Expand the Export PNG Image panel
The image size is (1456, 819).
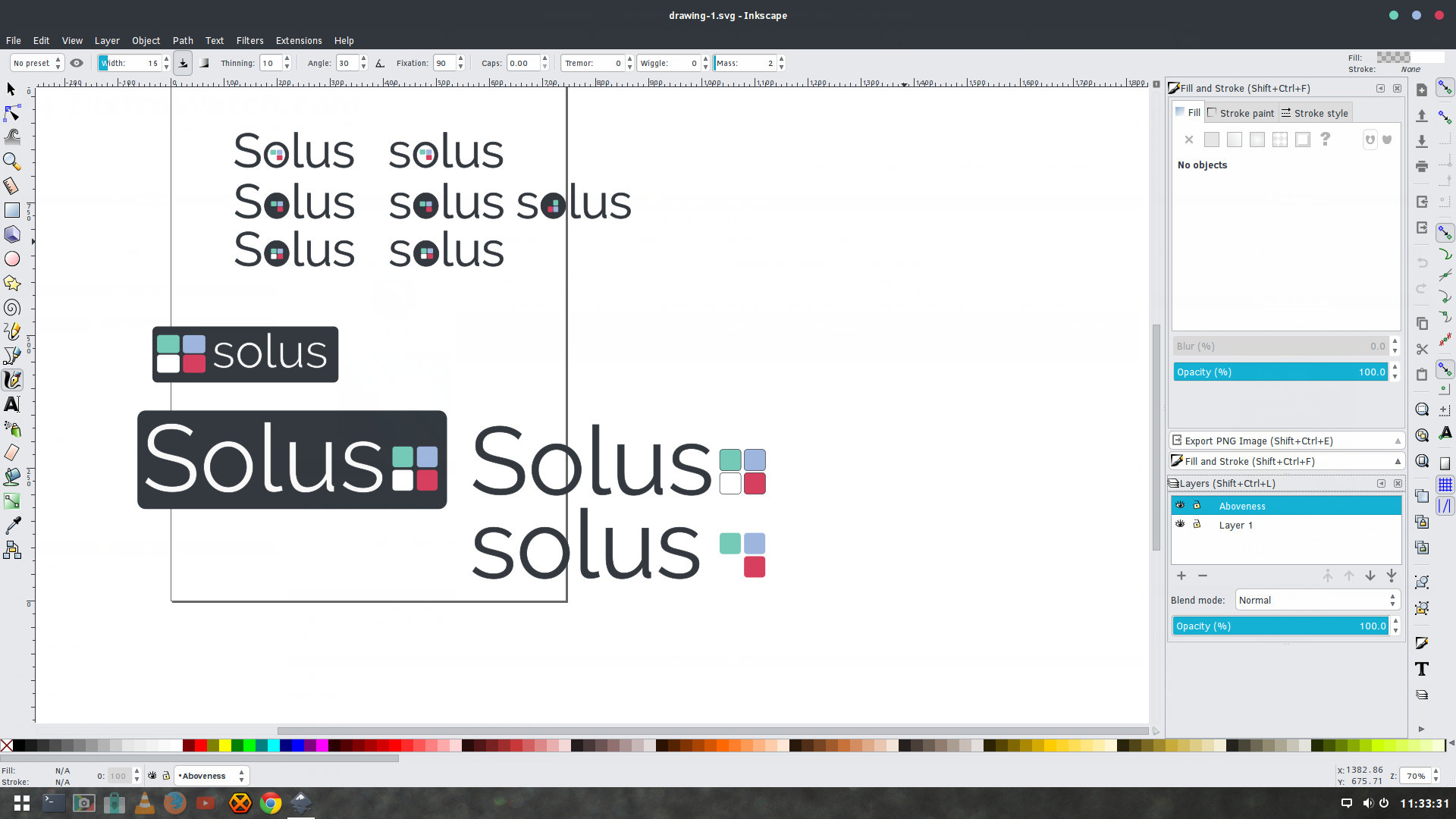pos(1287,441)
